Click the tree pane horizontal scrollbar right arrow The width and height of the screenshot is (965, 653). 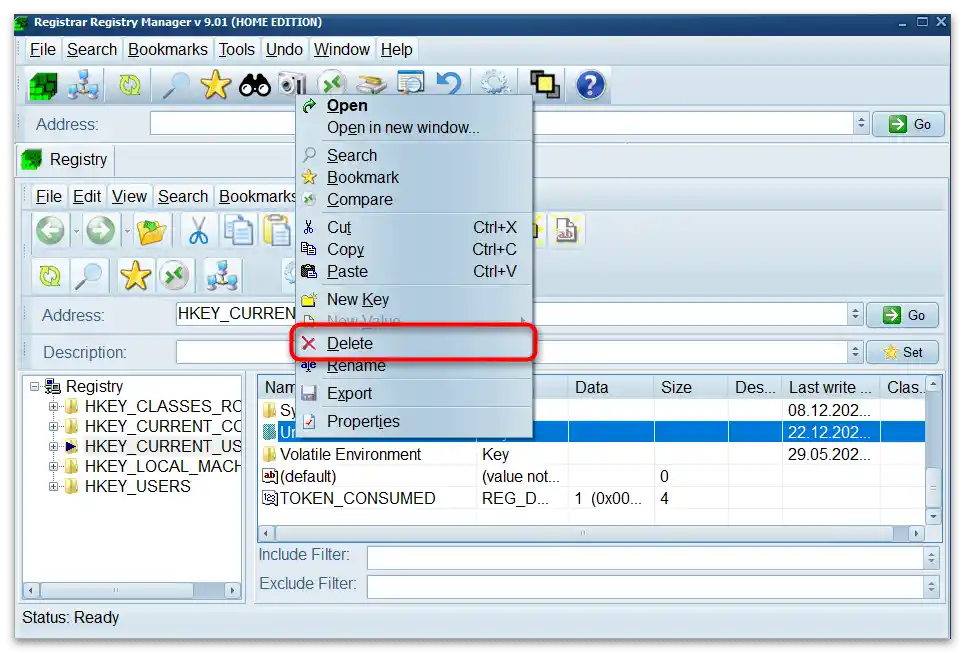pyautogui.click(x=232, y=590)
